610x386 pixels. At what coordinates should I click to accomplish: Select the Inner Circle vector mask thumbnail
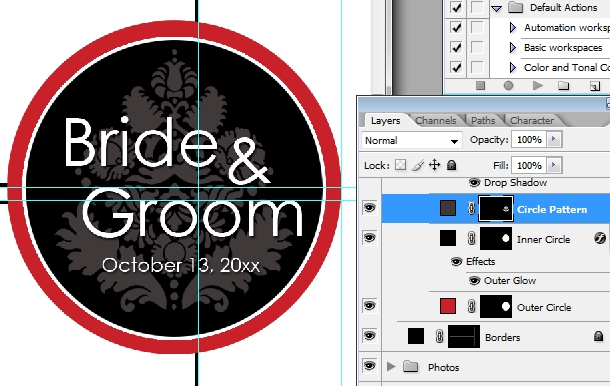coord(496,239)
